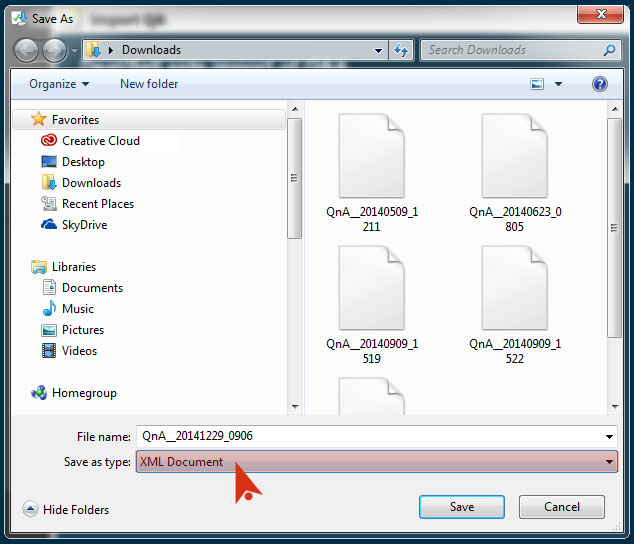
Task: Click New folder in the toolbar
Action: (149, 84)
